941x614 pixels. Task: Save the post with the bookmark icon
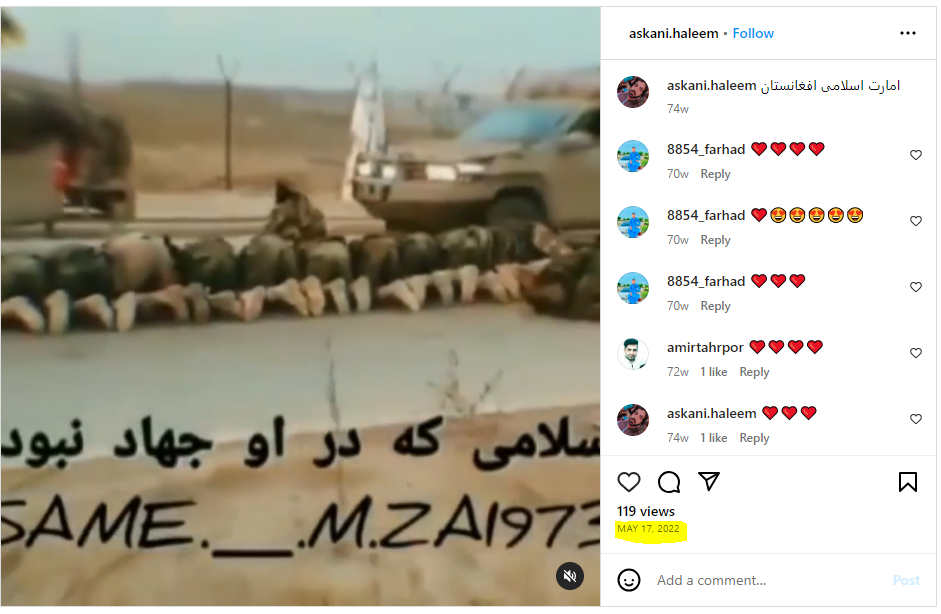[907, 482]
